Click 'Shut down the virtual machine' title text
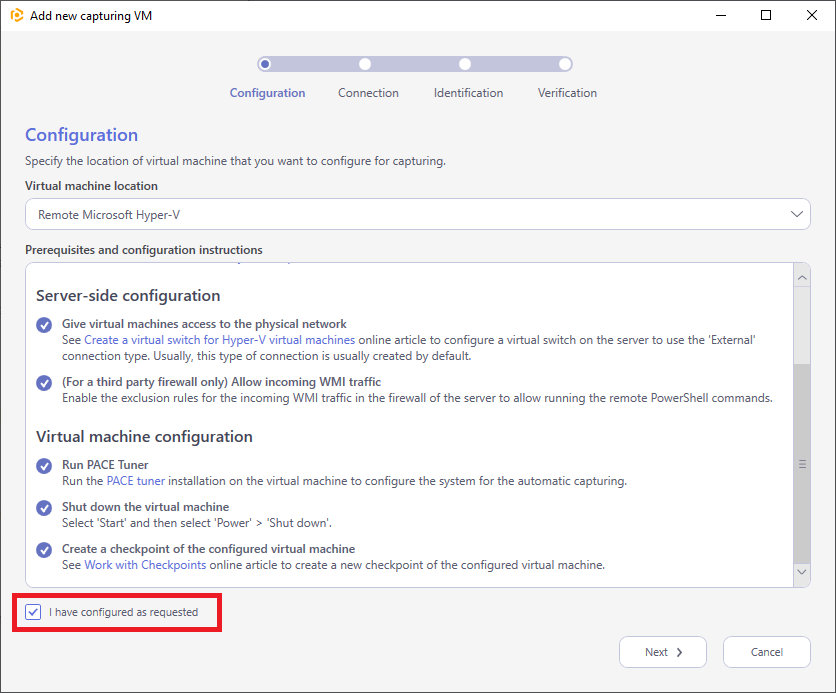836x693 pixels. click(x=146, y=507)
